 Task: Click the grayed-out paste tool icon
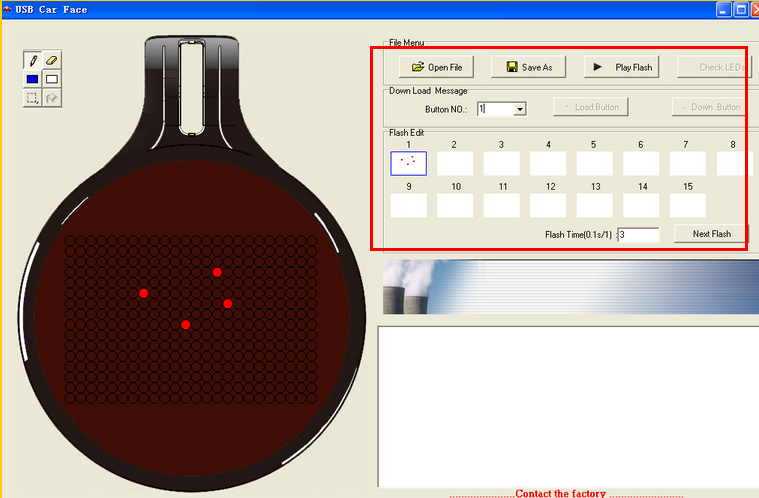pyautogui.click(x=52, y=98)
